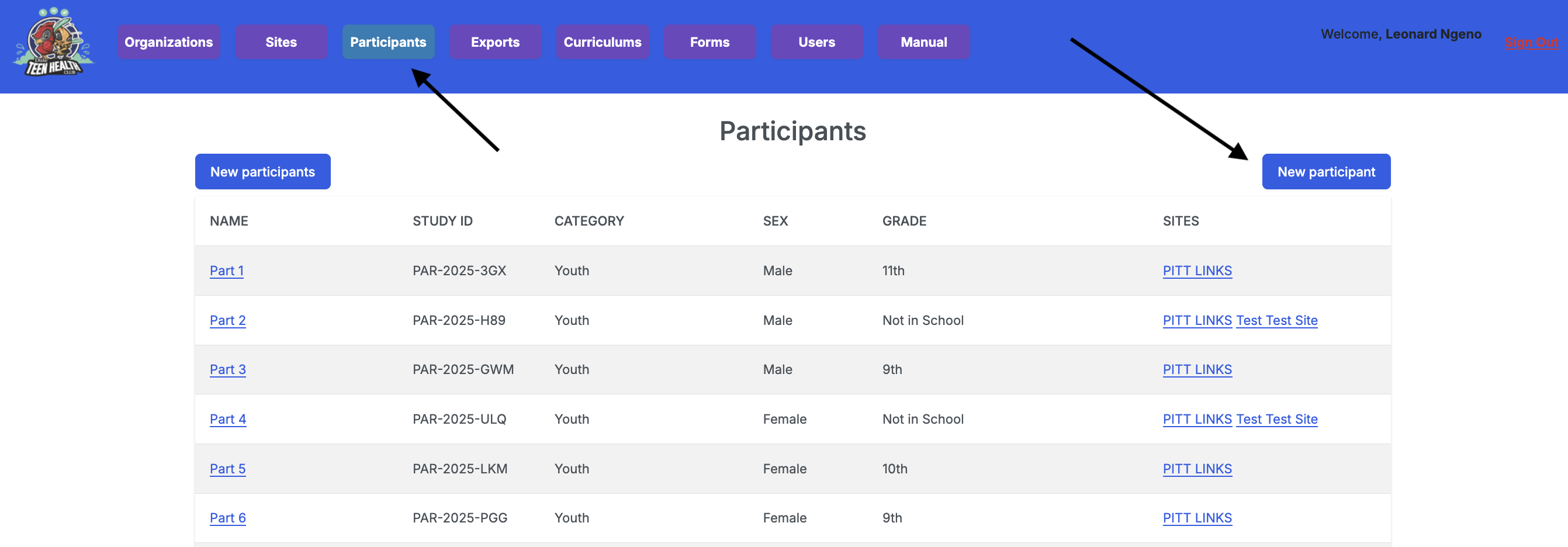Viewport: 1568px width, 547px height.
Task: Click the STUDY ID column header
Action: pos(442,221)
